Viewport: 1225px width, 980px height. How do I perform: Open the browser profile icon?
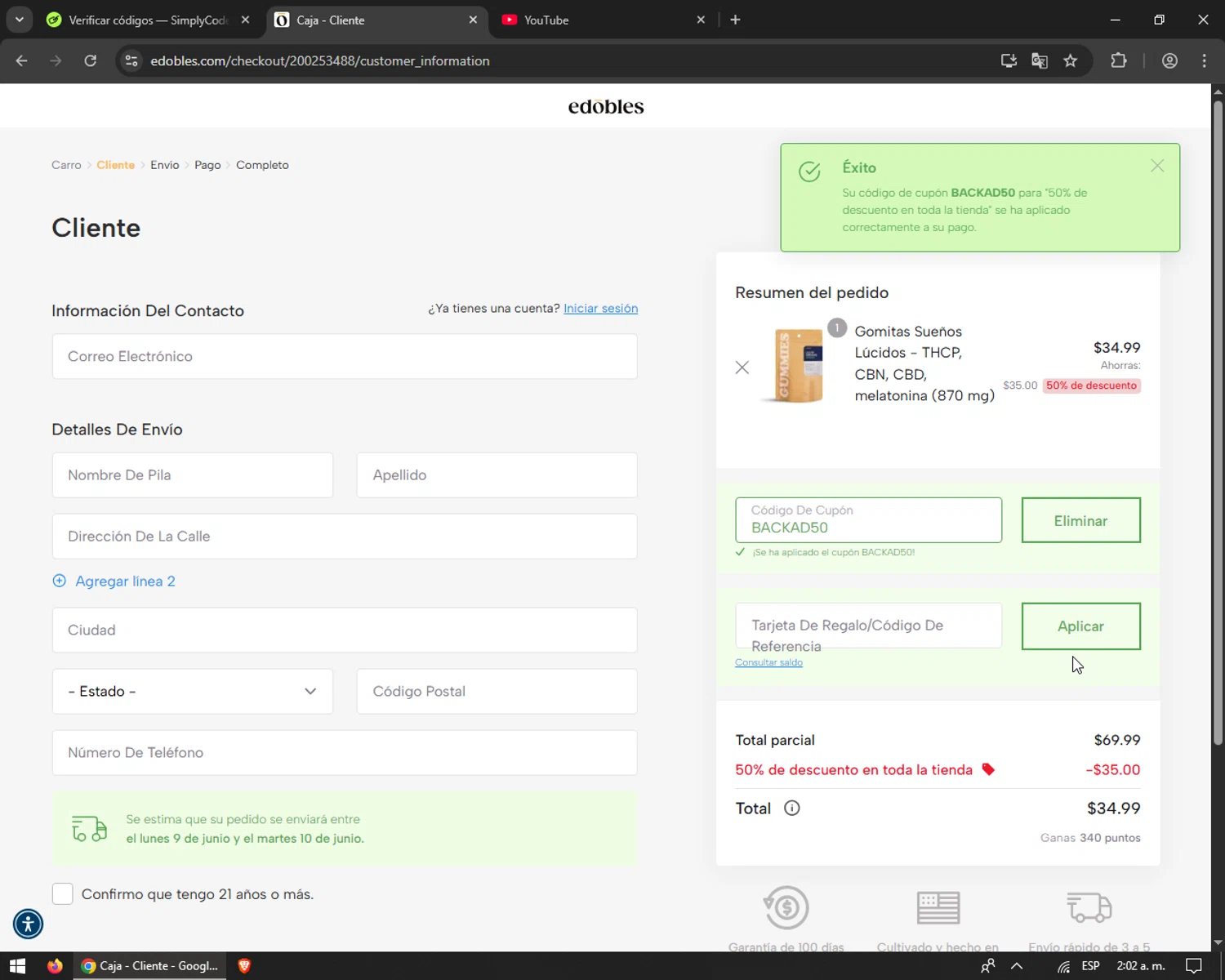tap(1169, 60)
